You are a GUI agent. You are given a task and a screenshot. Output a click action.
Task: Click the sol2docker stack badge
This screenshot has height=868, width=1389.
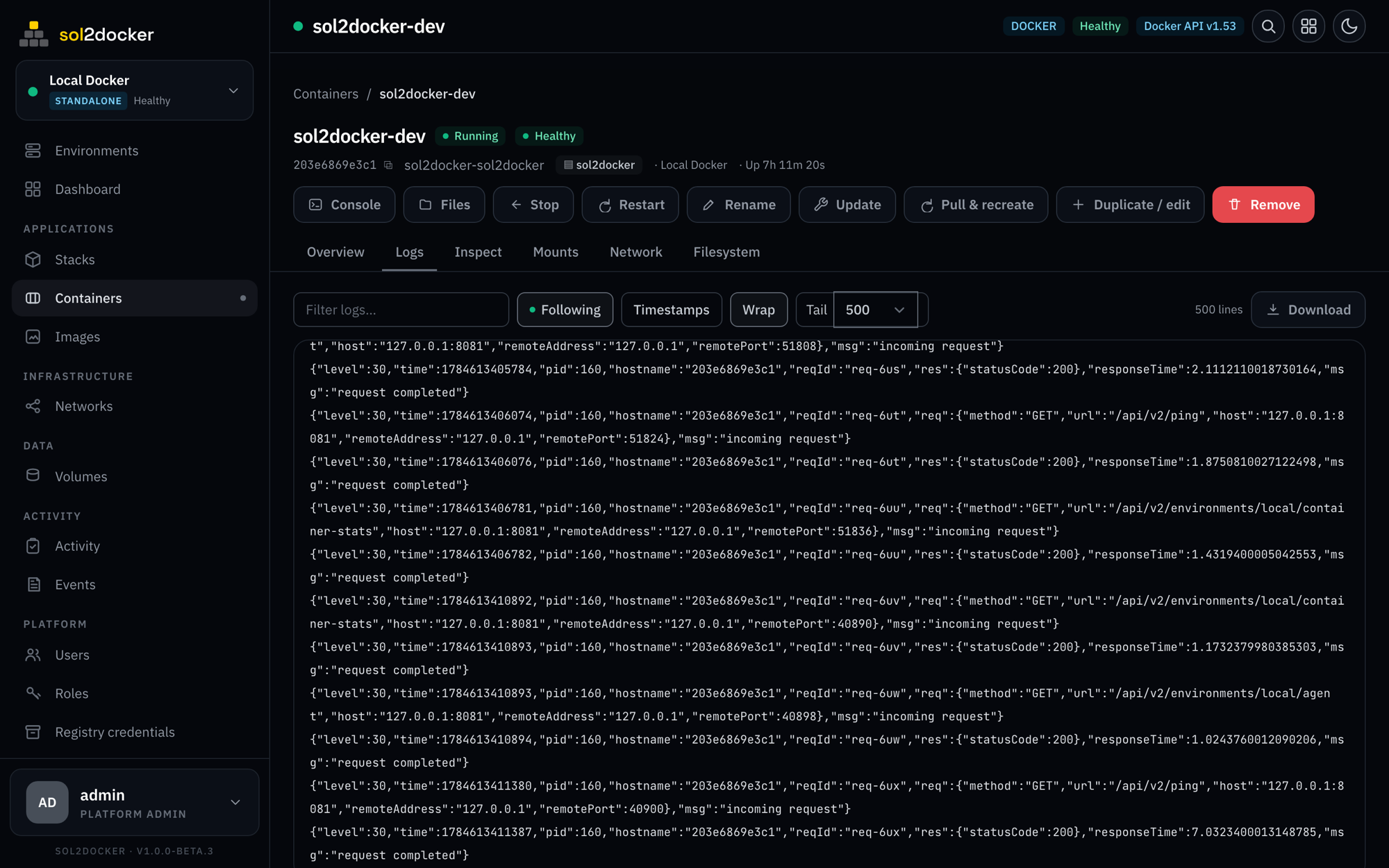tap(599, 165)
